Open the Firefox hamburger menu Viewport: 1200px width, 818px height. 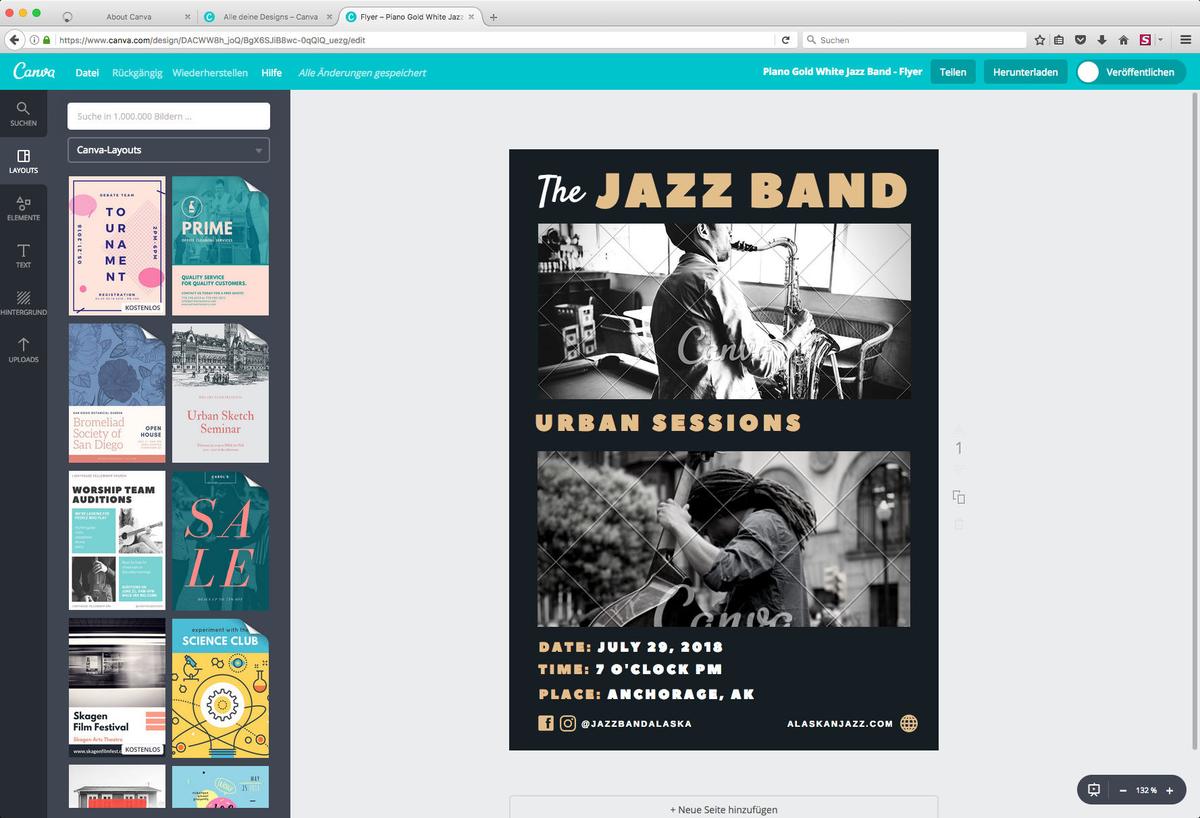click(x=1185, y=40)
